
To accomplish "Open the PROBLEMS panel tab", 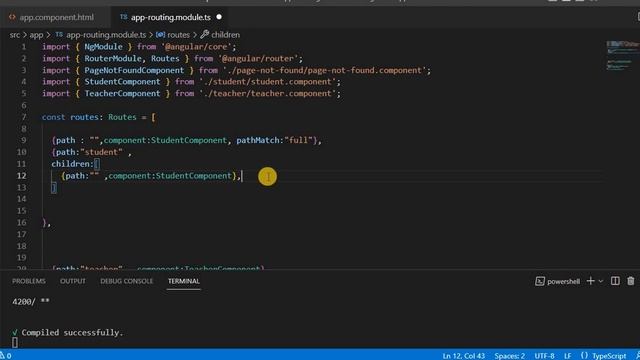I will 29,281.
